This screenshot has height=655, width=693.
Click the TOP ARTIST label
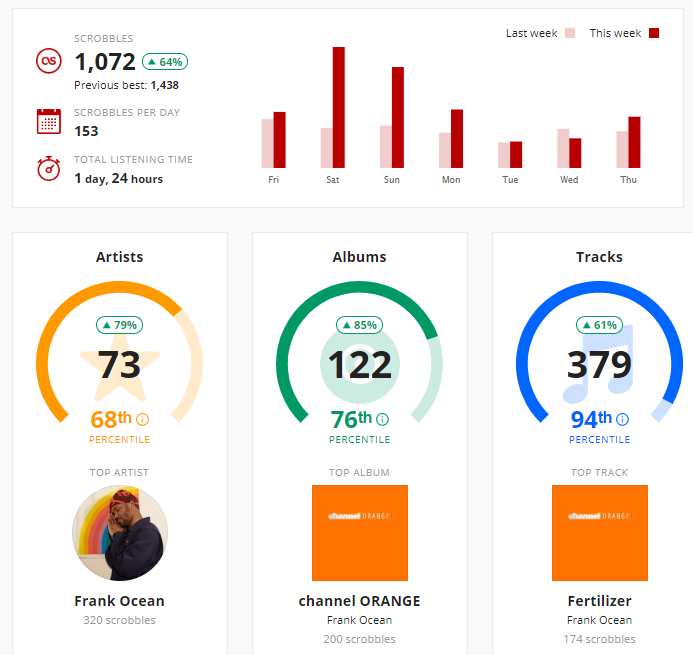coord(119,472)
